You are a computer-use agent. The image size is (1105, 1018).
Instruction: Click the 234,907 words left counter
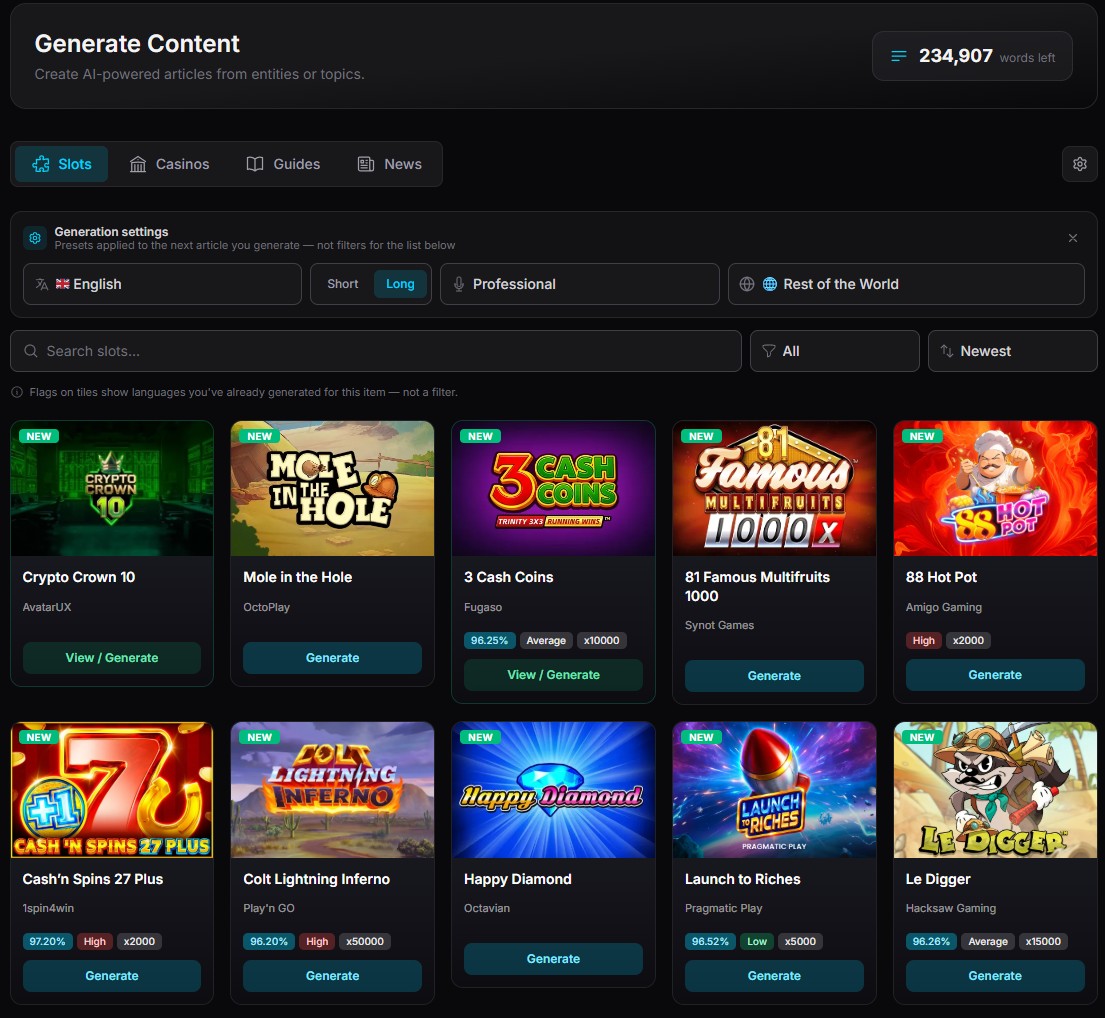972,56
